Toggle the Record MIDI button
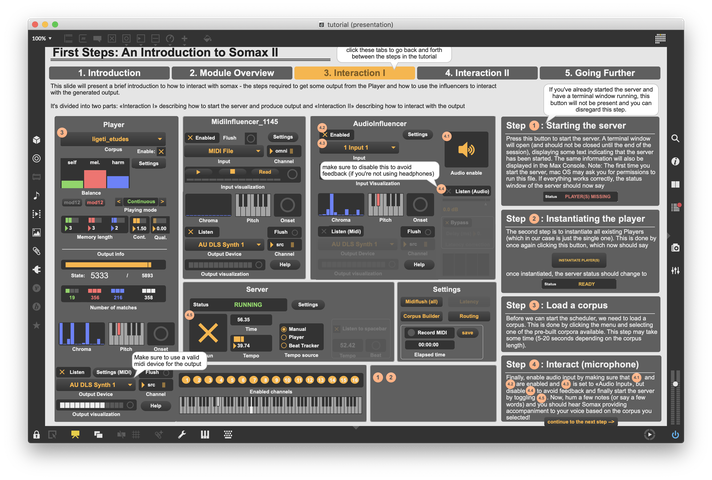712x480 pixels. [411, 332]
